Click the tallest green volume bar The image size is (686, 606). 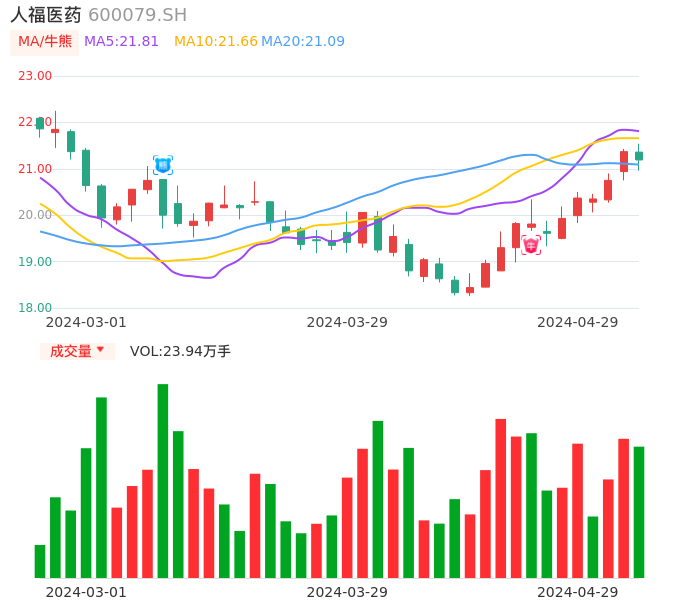(x=163, y=481)
